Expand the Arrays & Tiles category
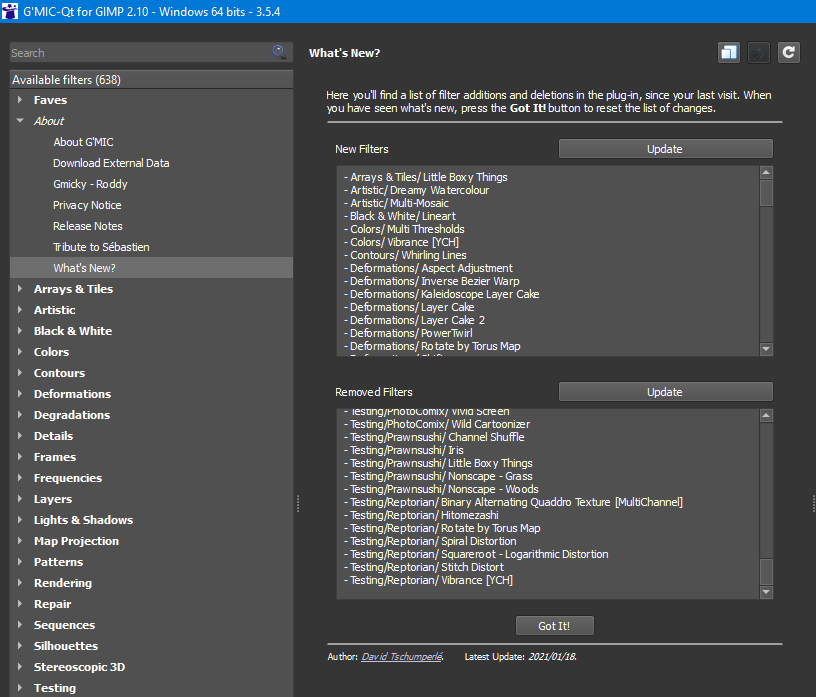816x697 pixels. 20,288
